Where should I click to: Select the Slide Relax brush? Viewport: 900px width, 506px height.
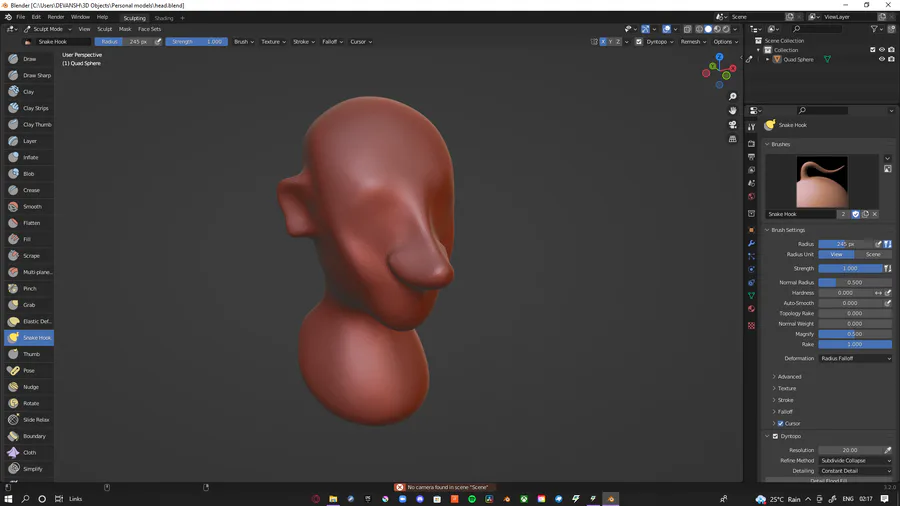[x=29, y=420]
